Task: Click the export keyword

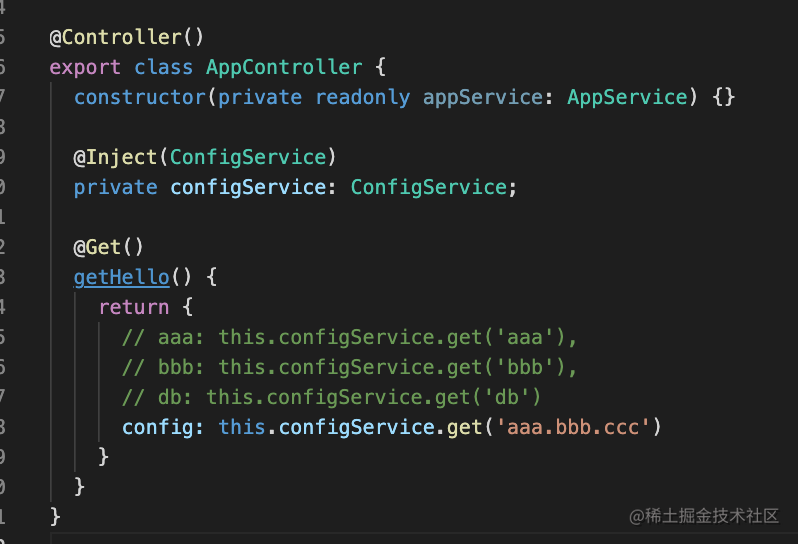Action: tap(85, 68)
